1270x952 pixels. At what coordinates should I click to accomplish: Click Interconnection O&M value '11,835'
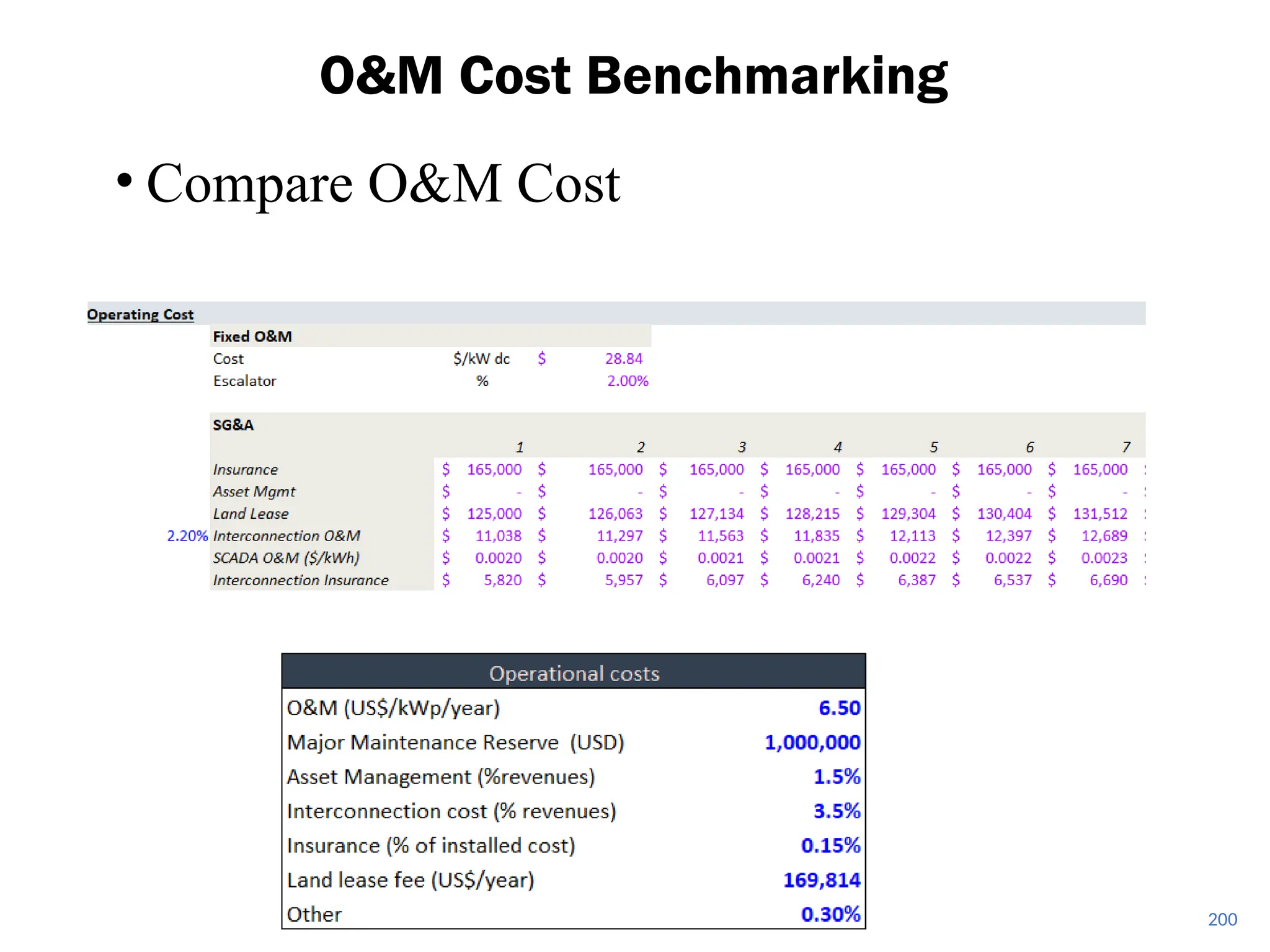click(817, 536)
